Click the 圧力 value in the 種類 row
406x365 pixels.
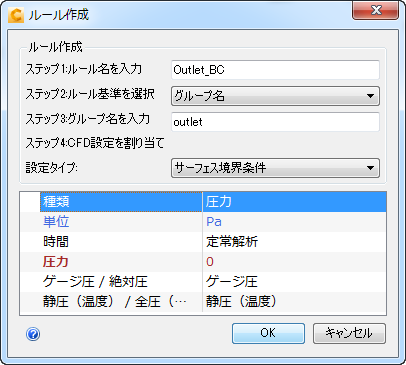(294, 202)
